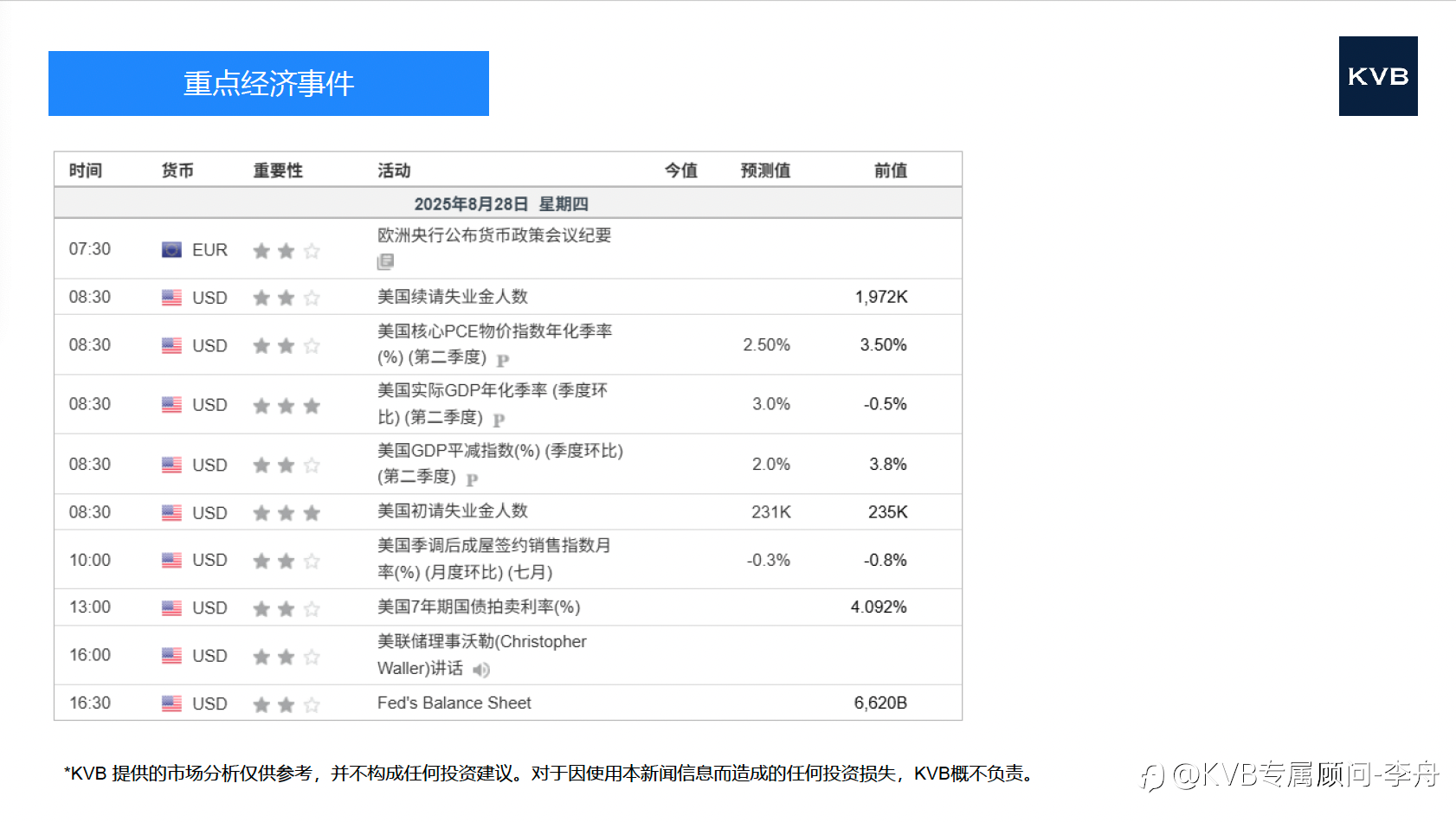Click previous value 3.8%
The image size is (1456, 822).
click(x=888, y=464)
